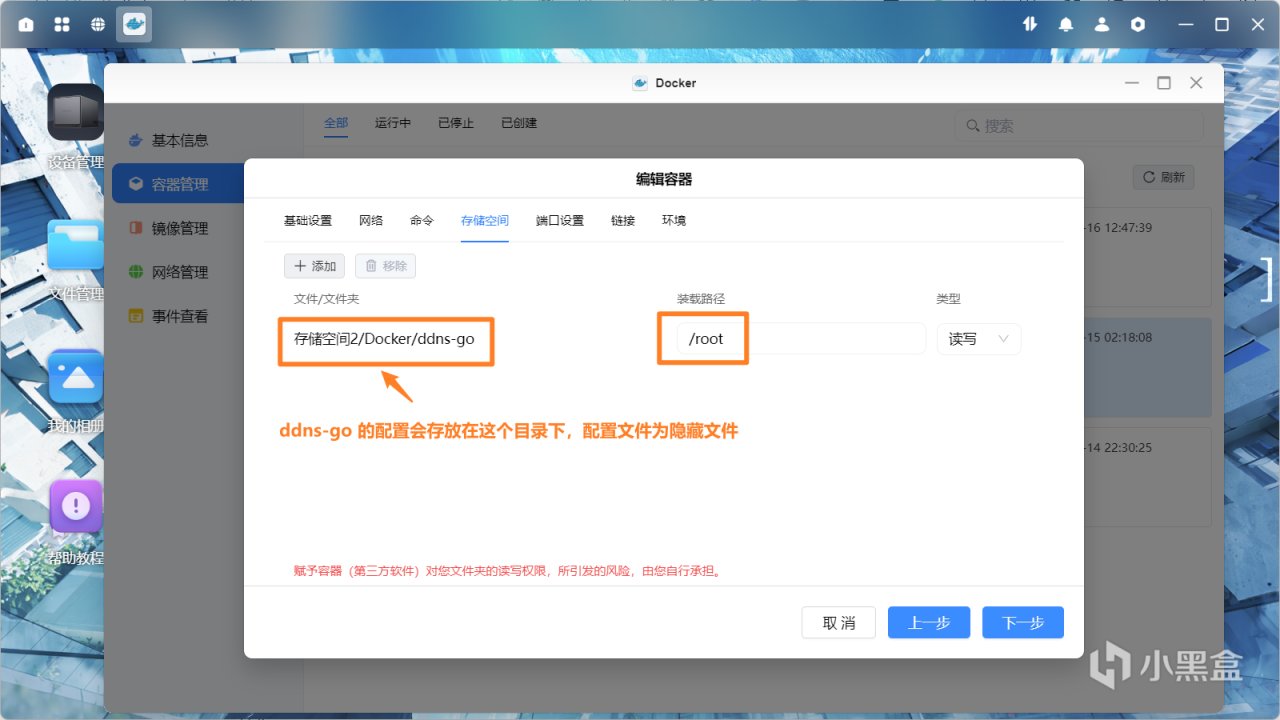
Task: Click the hexagon settings icon in top bar
Action: click(1138, 24)
